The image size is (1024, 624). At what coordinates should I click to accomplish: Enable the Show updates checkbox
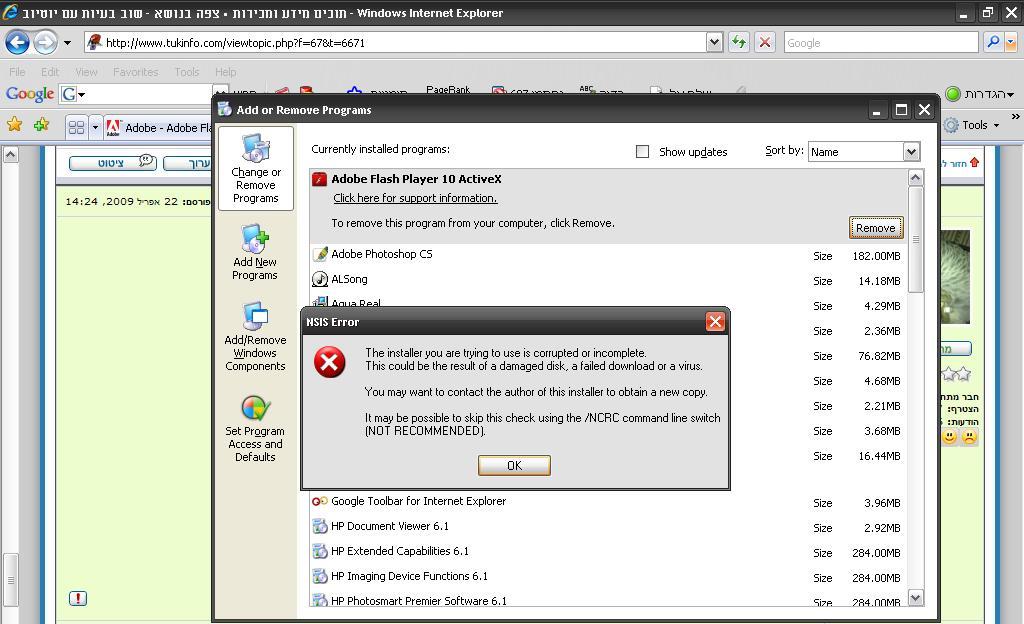[x=642, y=151]
